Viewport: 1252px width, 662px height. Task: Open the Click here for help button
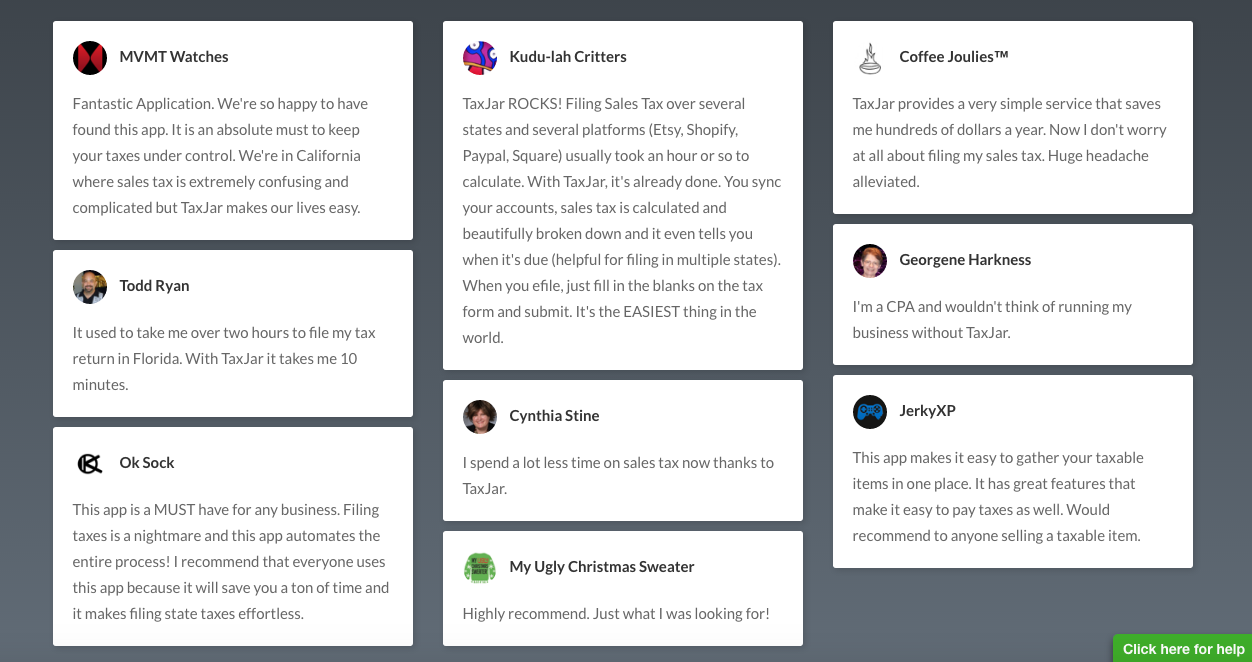pos(1183,649)
